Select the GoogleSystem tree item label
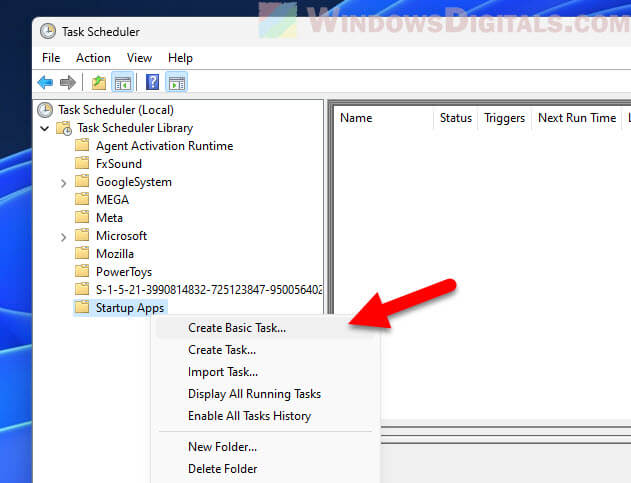 tap(134, 182)
